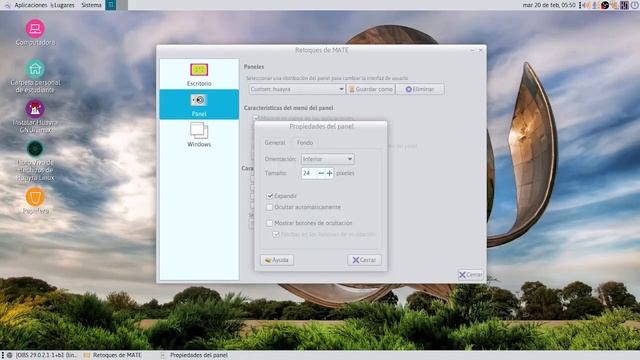Increase panel size with plus button
The width and height of the screenshot is (640, 360).
329,173
